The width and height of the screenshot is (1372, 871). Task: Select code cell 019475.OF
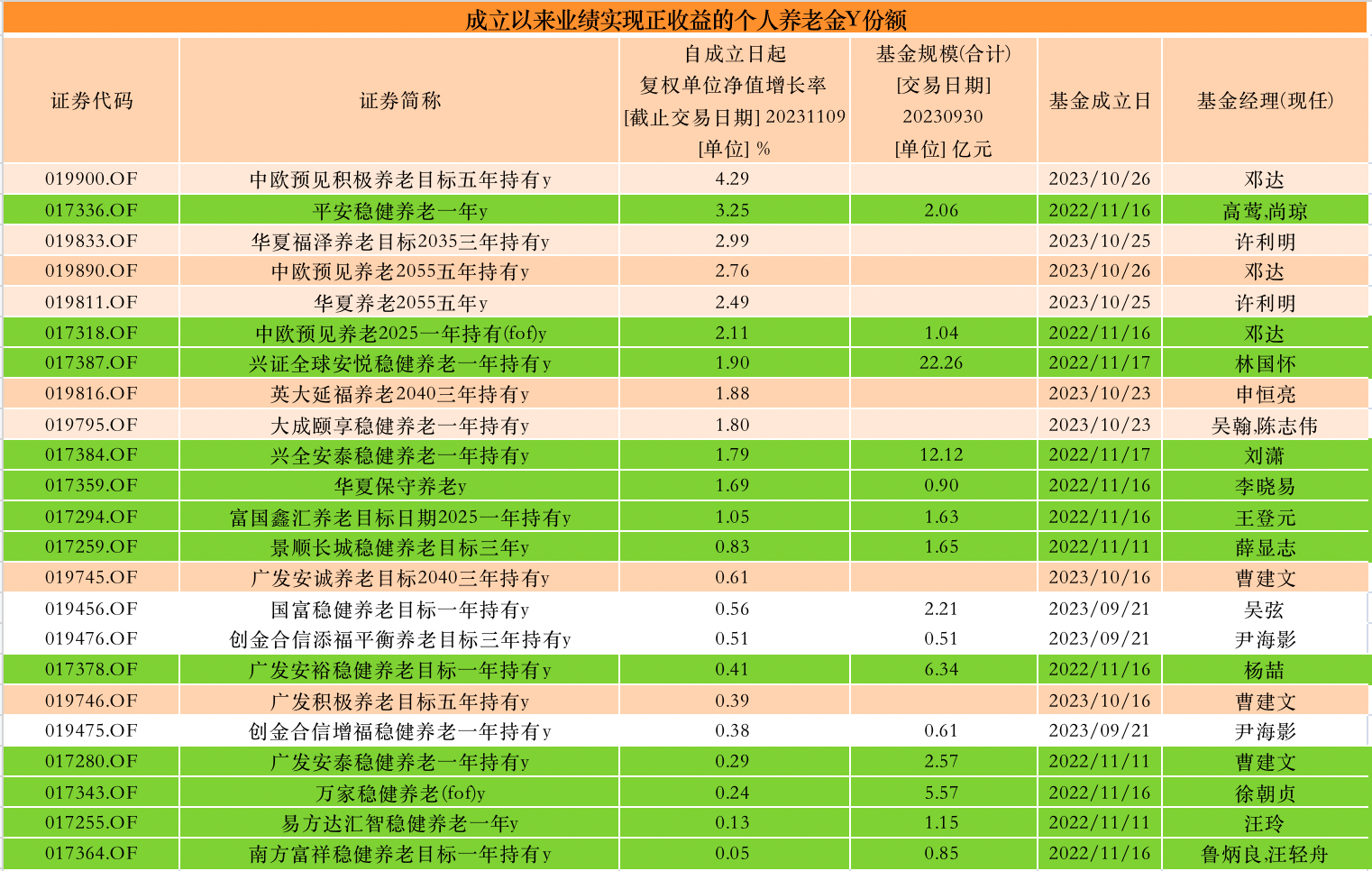91,730
